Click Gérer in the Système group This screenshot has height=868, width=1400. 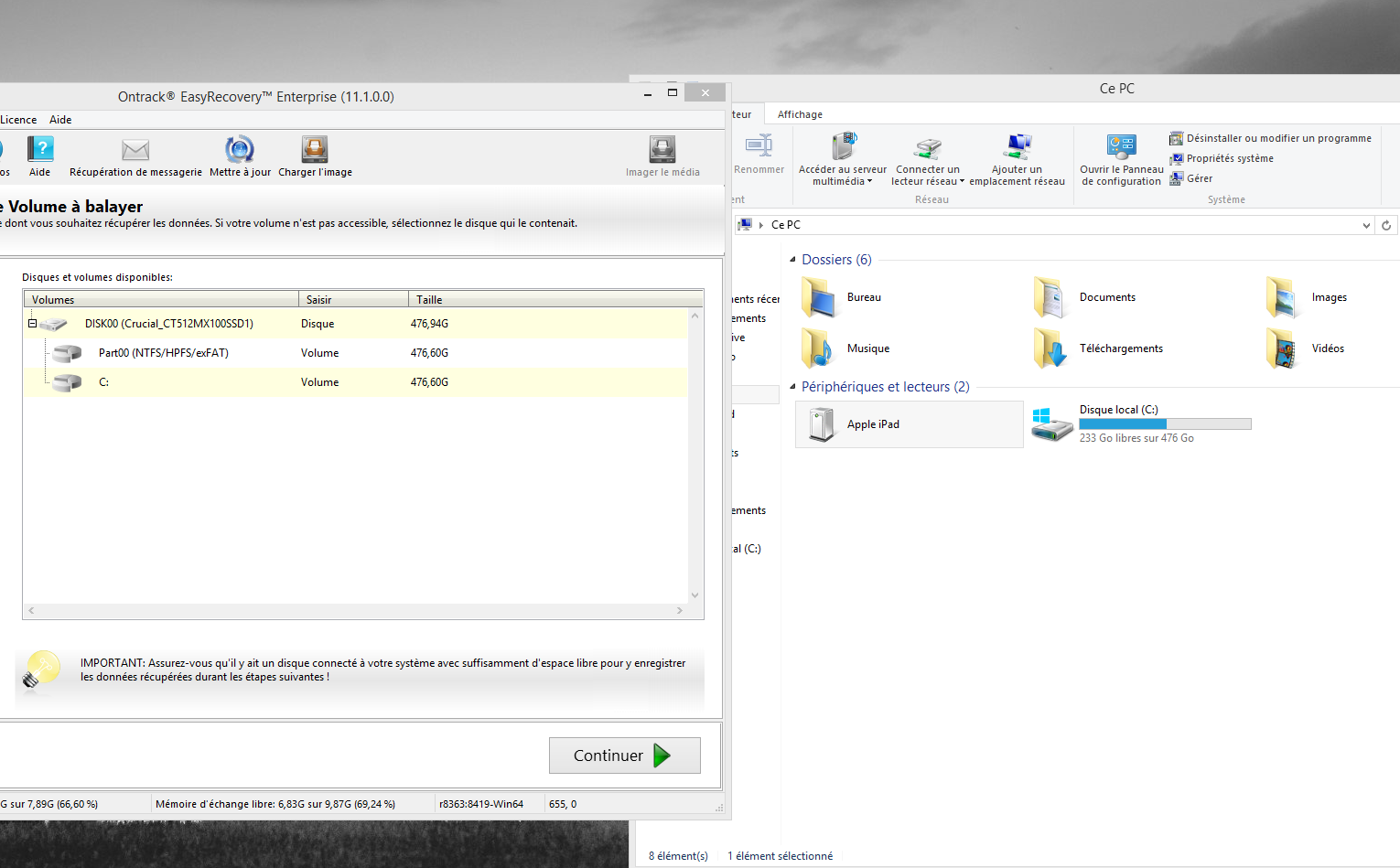tap(1190, 178)
